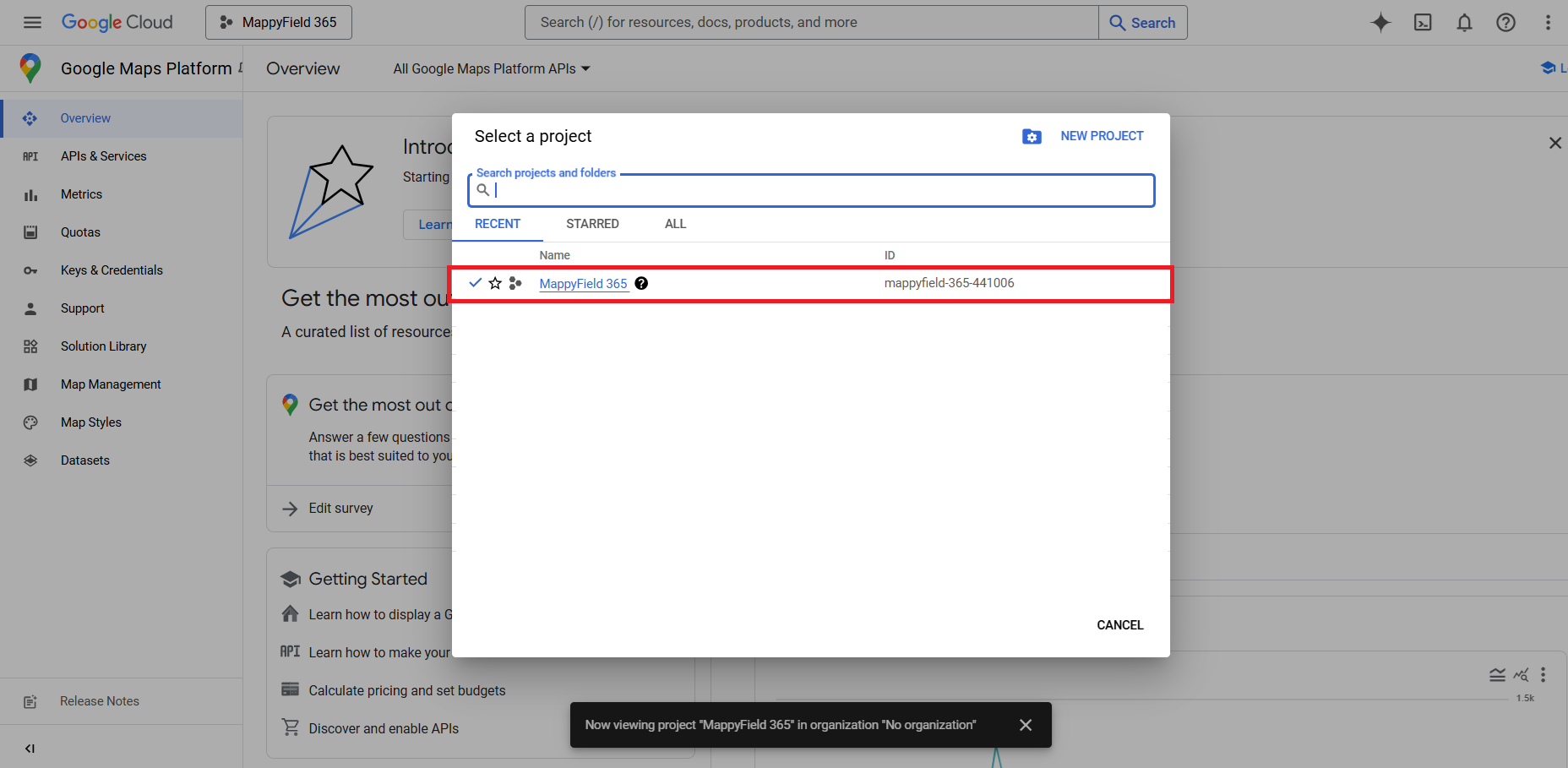
Task: Select Keys & Credentials in the sidebar
Action: click(111, 270)
